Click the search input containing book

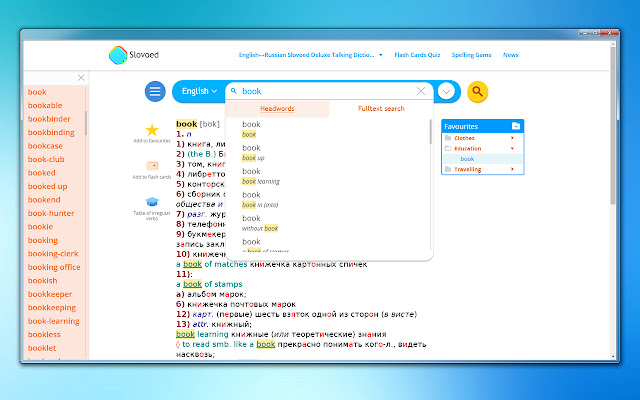(x=327, y=91)
